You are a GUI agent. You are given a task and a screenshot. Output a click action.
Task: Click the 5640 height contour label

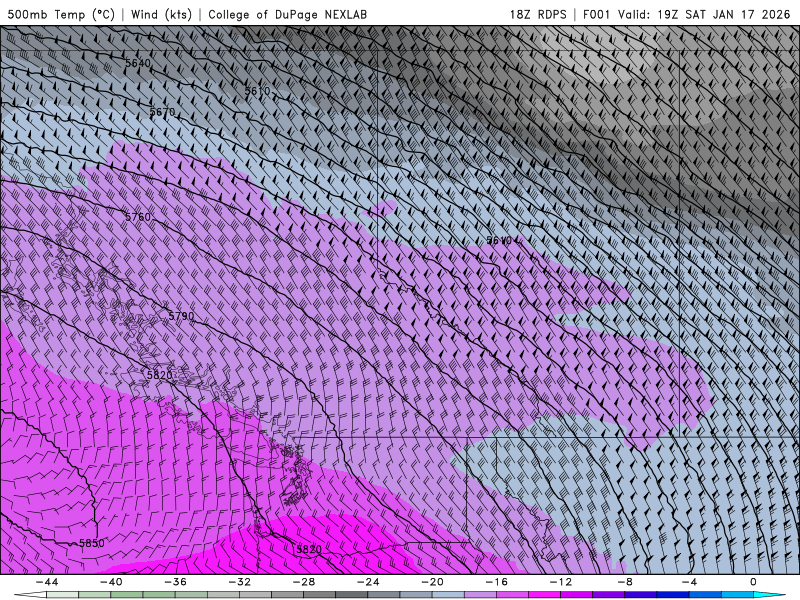pos(138,63)
